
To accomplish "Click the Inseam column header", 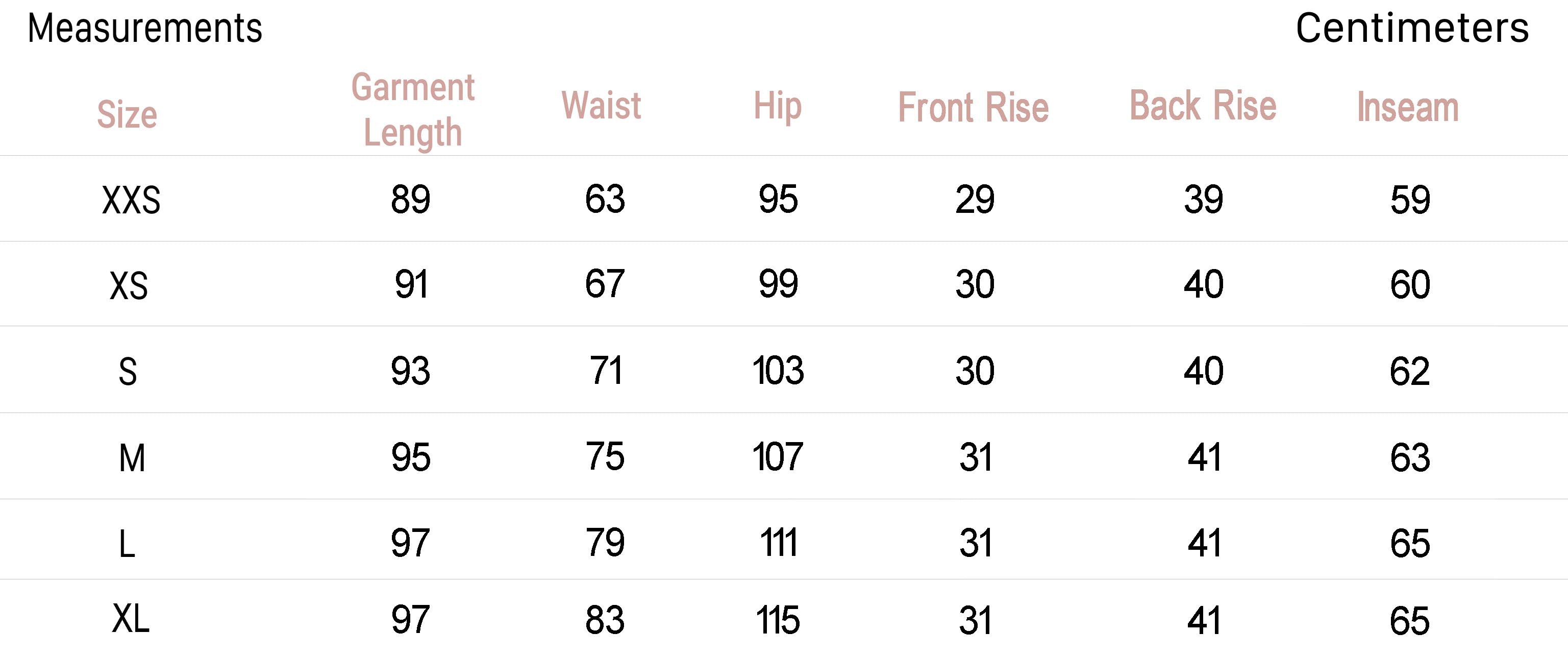I will tap(1408, 108).
